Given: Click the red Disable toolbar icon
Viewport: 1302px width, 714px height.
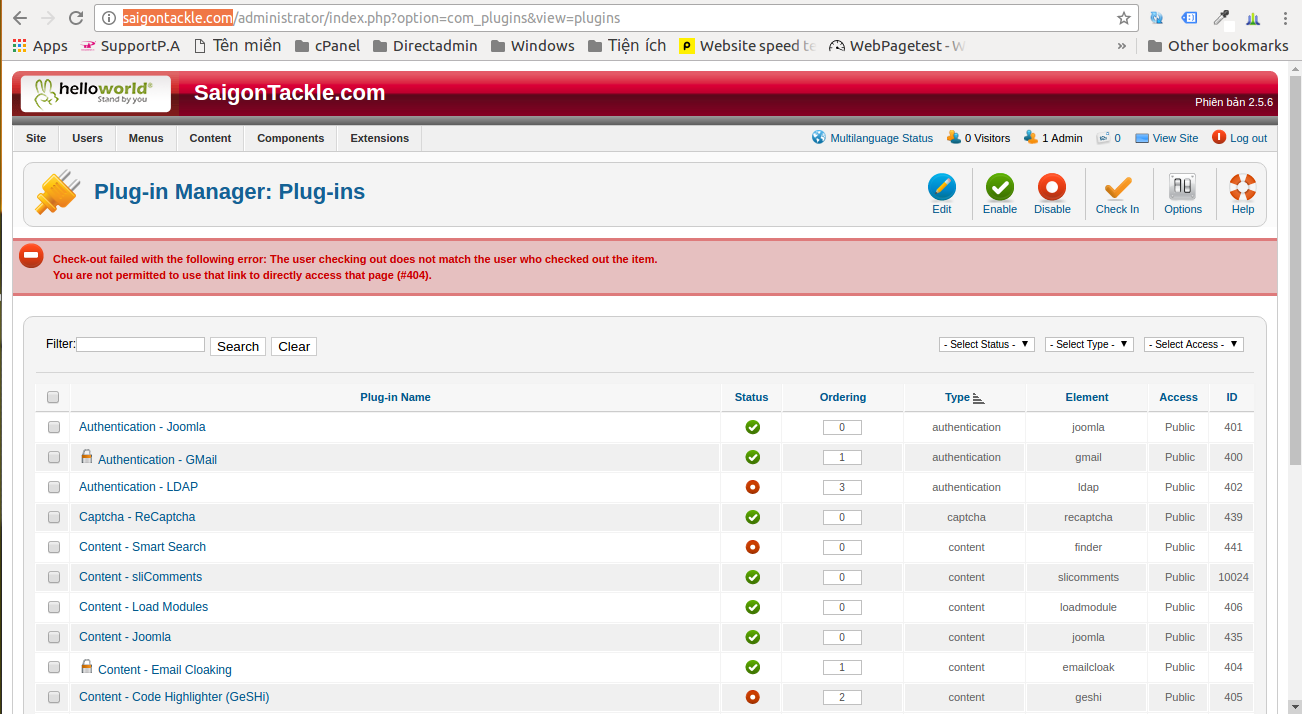Looking at the screenshot, I should click(1052, 187).
